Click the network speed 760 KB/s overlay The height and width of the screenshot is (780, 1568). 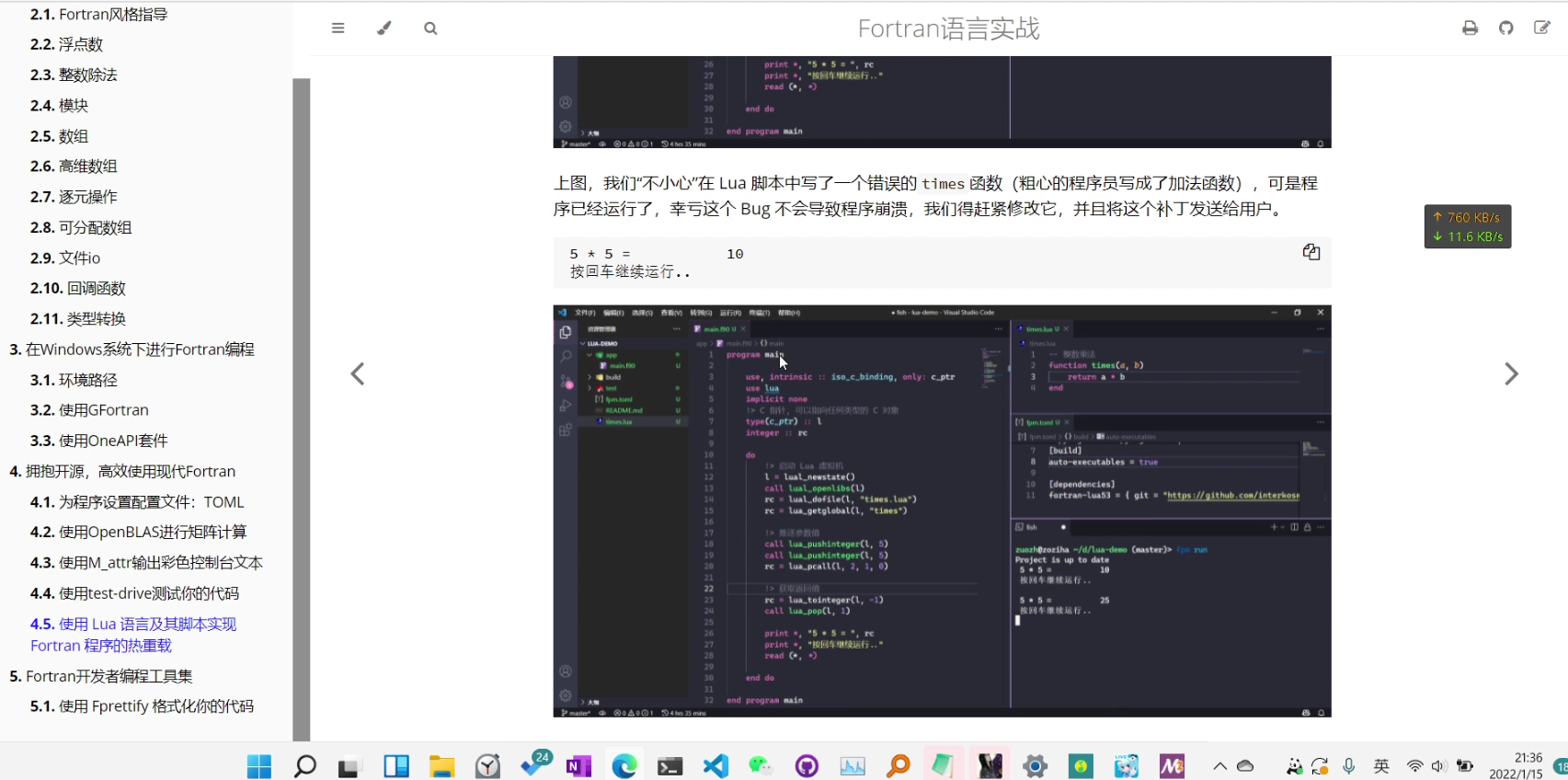tap(1468, 226)
